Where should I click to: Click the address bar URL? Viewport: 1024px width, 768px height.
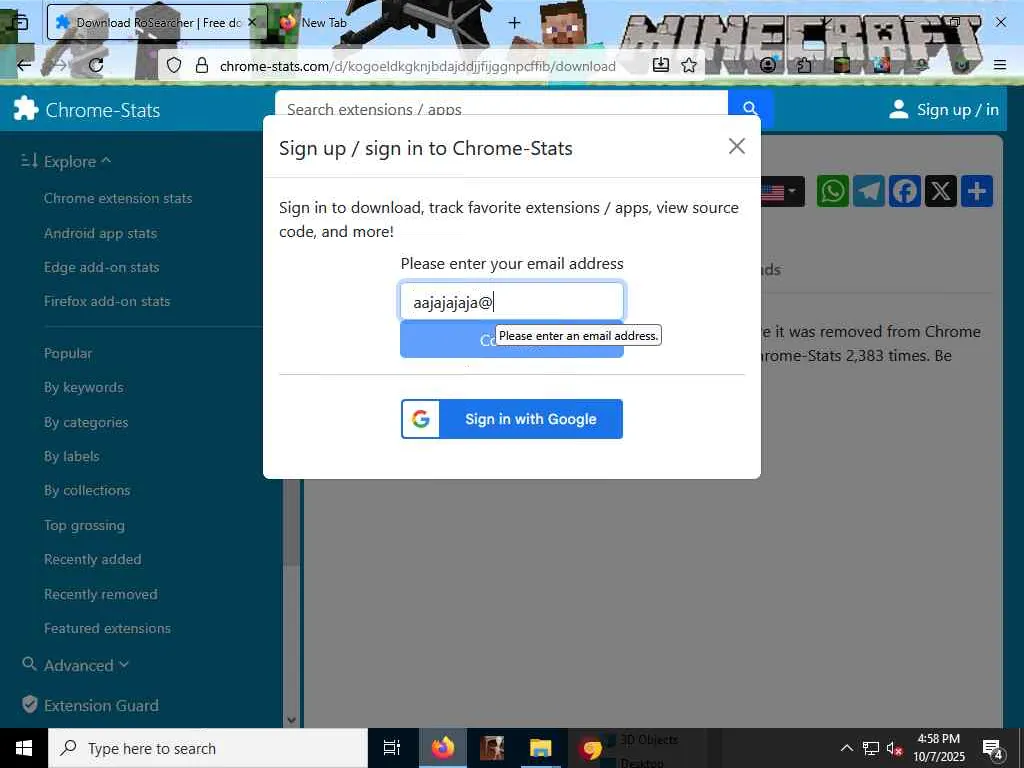click(417, 66)
